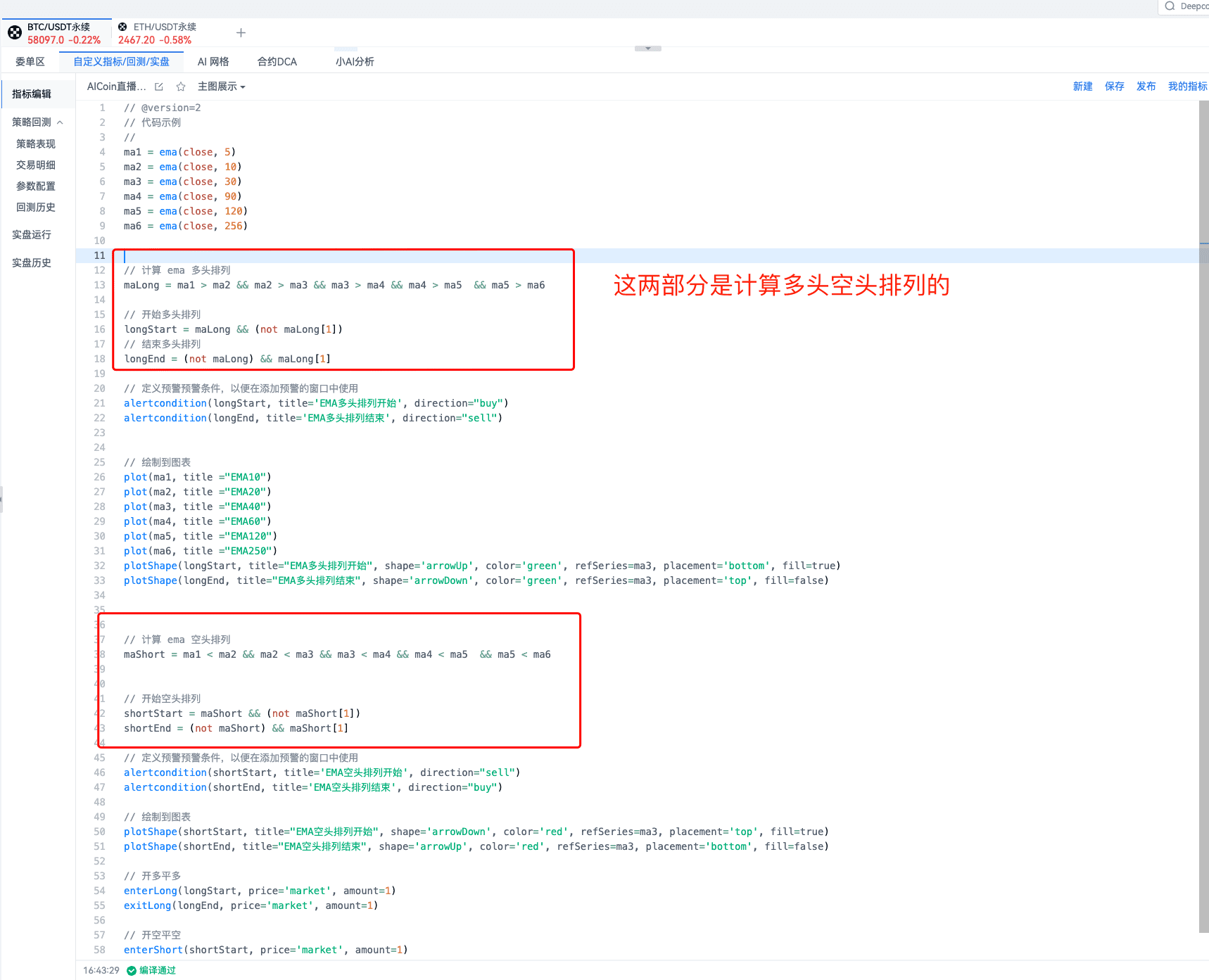Screen dimensions: 1209x980
Task: Click the '// @version=2' comment line
Action: point(163,108)
